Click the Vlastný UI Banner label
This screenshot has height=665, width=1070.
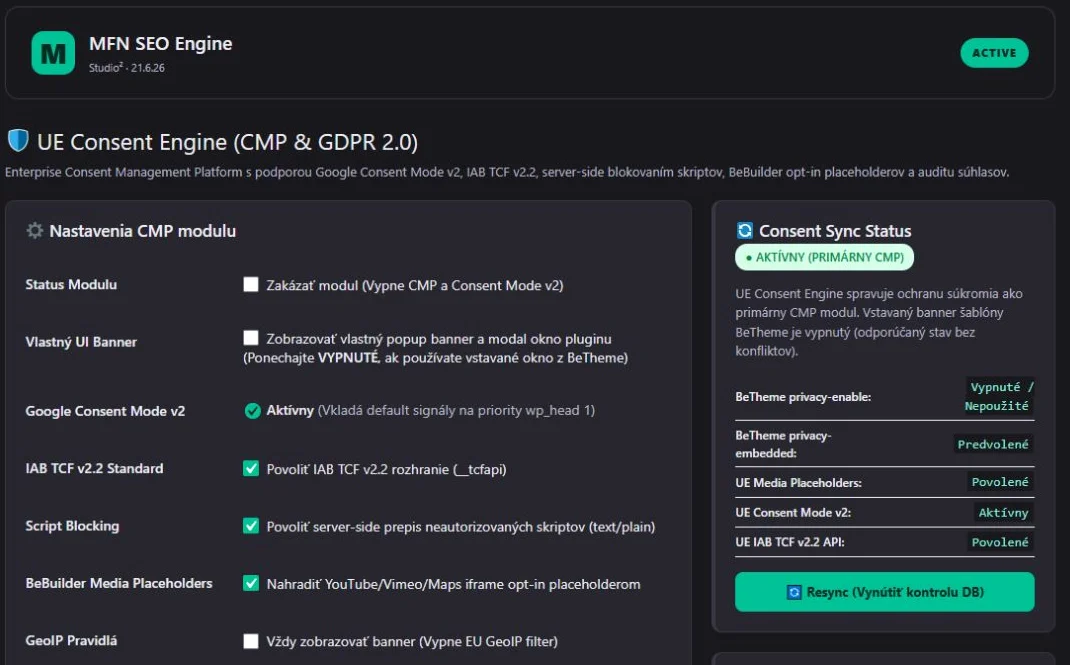point(81,342)
